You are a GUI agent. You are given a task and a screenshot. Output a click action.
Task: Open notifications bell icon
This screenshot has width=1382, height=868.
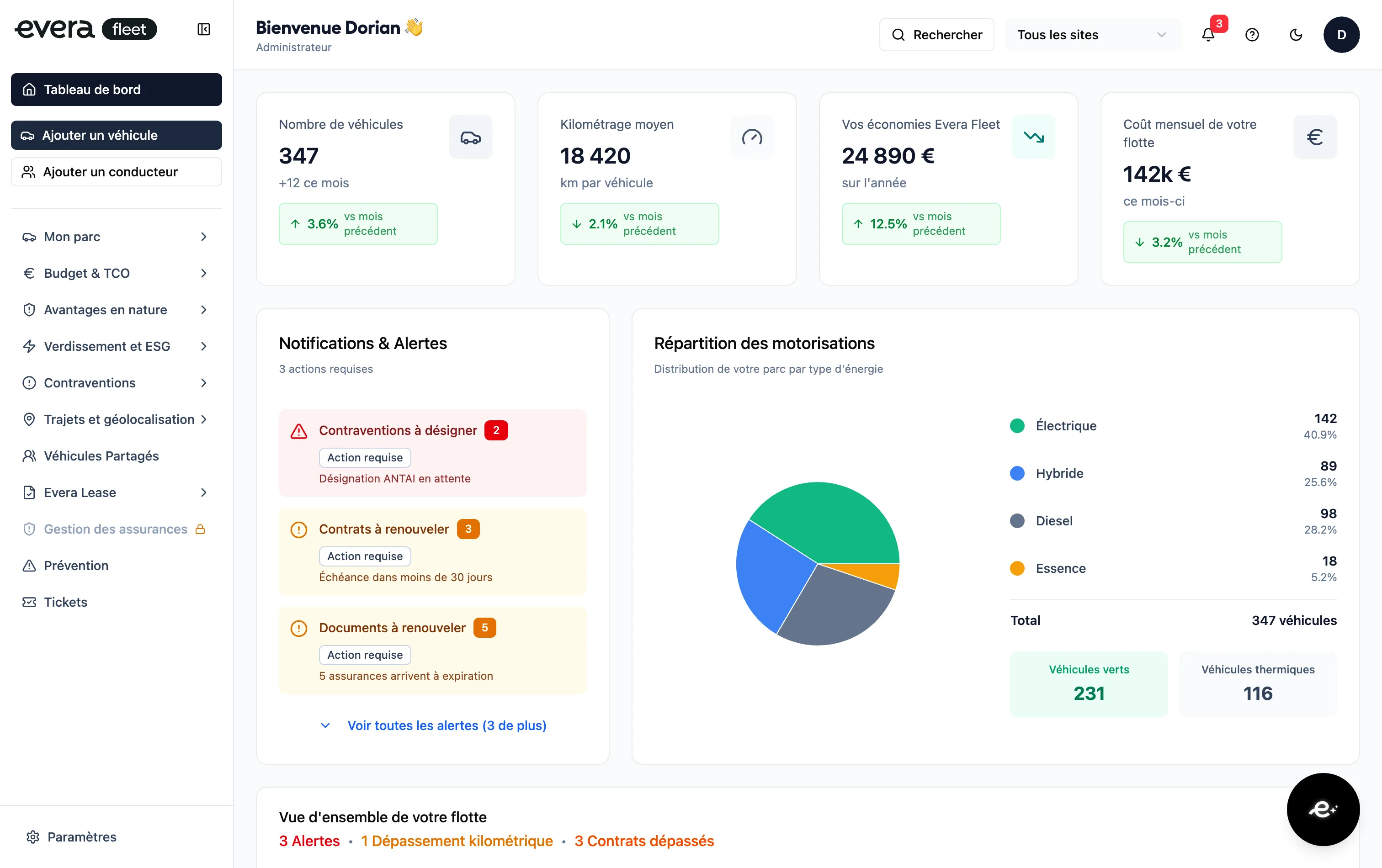[1208, 35]
